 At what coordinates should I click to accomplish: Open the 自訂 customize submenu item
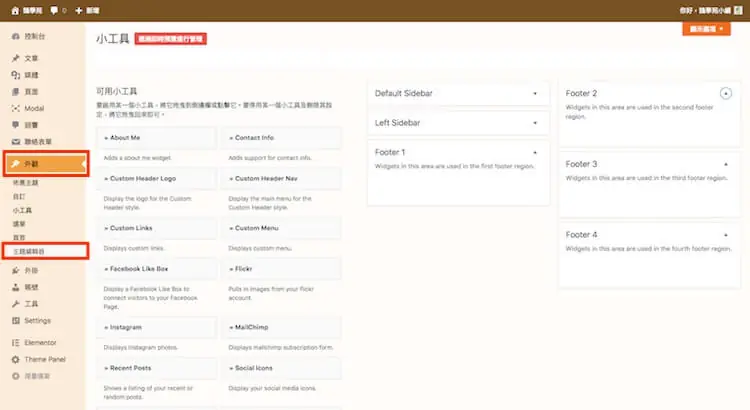click(19, 197)
